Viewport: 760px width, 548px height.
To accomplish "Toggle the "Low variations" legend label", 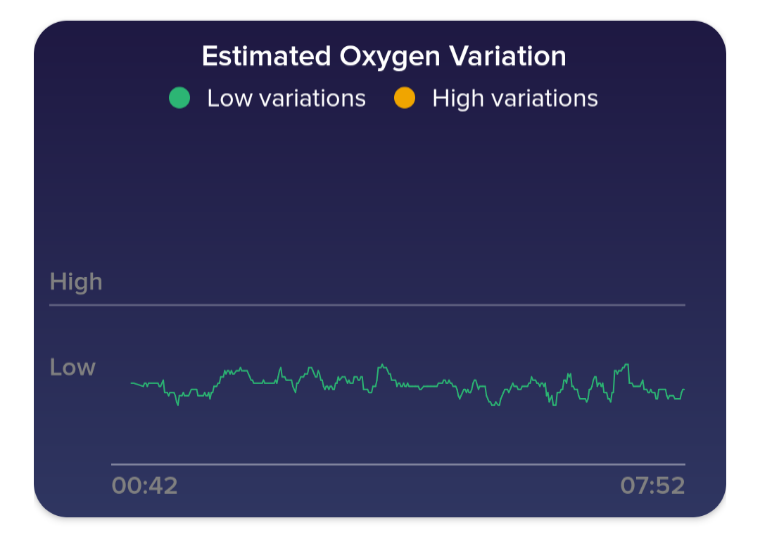I will [x=286, y=99].
